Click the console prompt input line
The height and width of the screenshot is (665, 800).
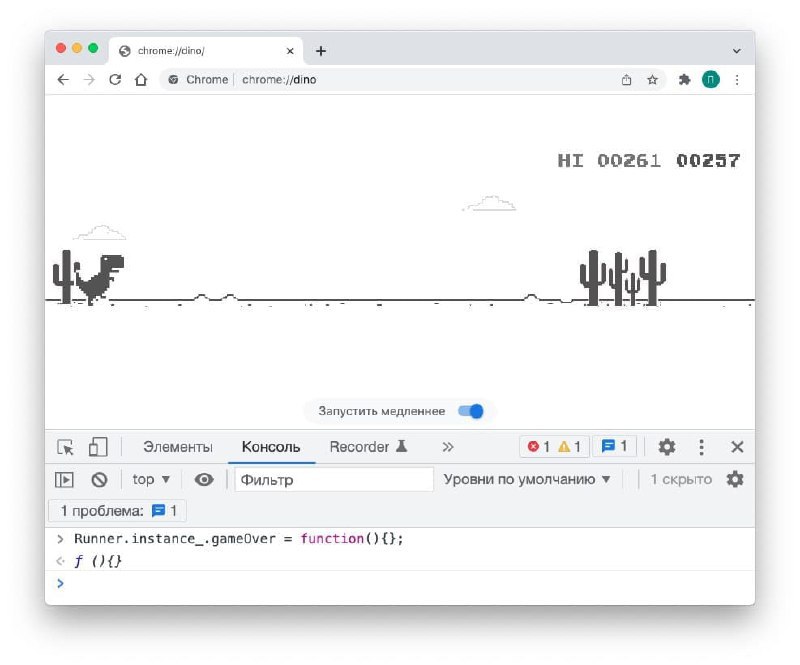[x=400, y=583]
